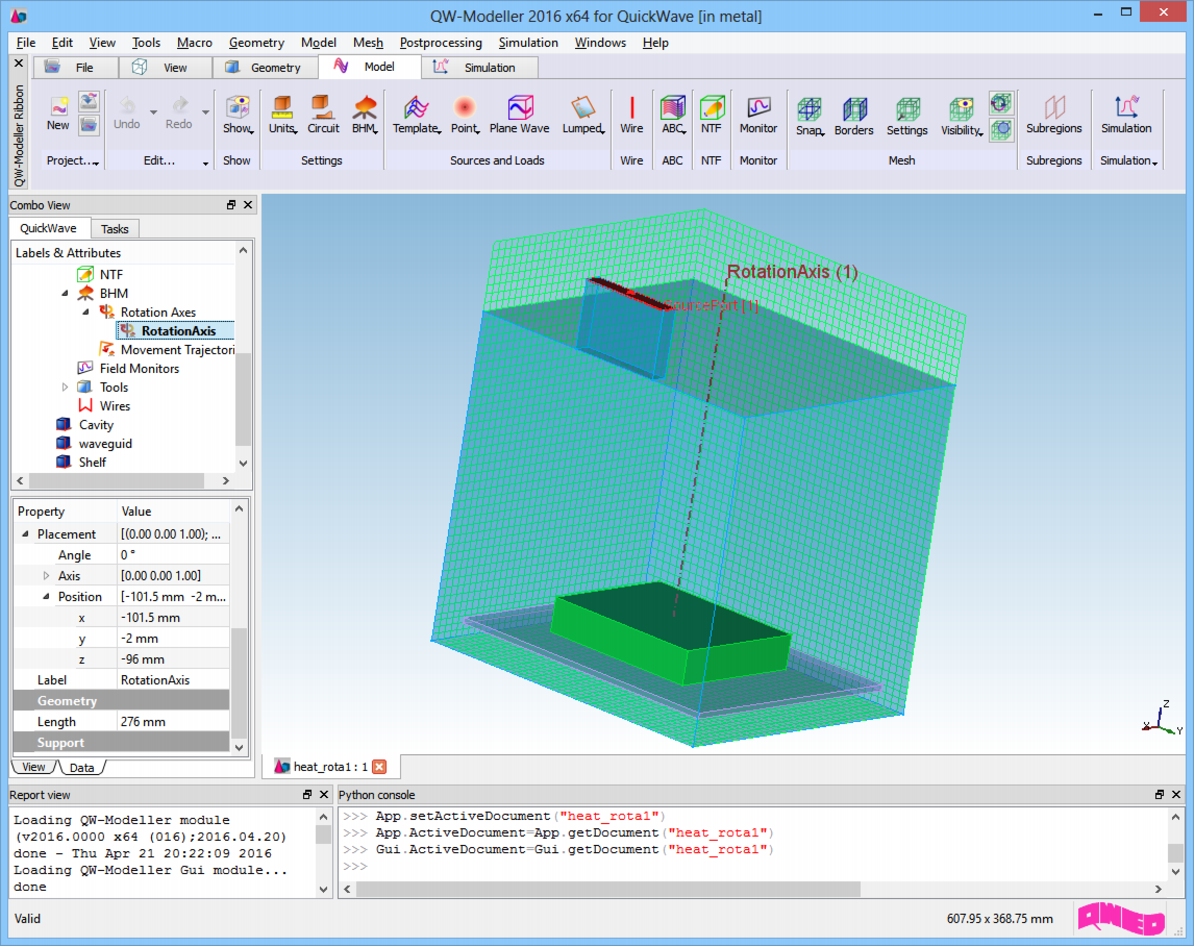Open the Circuit settings tool

[323, 114]
